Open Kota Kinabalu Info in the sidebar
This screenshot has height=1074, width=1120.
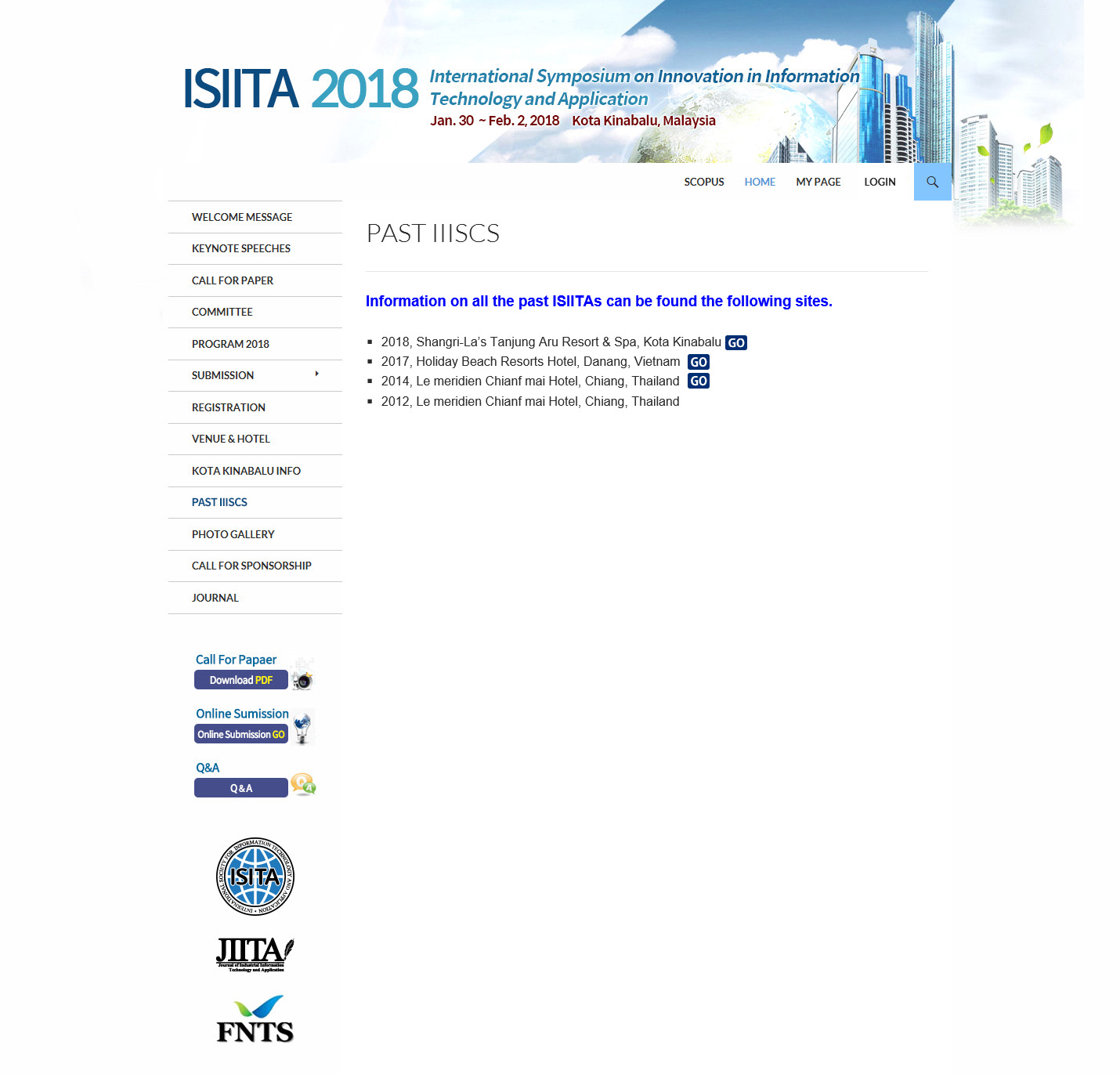(x=255, y=471)
